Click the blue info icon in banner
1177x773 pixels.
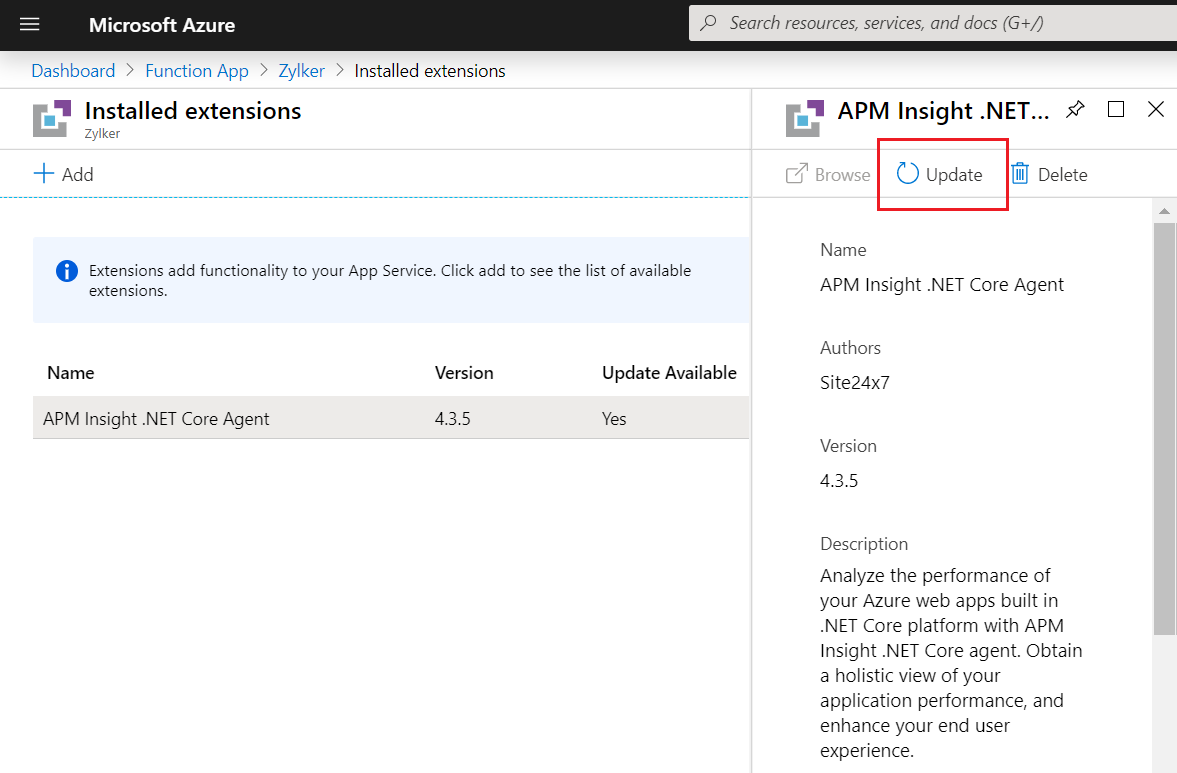[x=67, y=270]
